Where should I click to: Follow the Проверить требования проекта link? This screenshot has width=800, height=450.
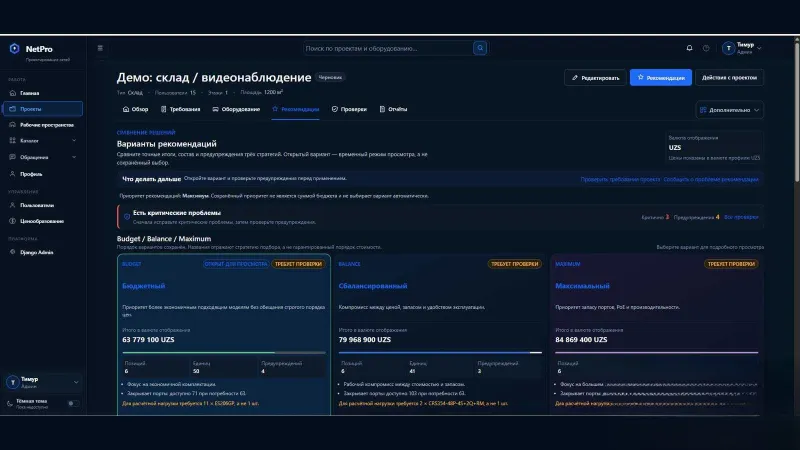pyautogui.click(x=620, y=180)
